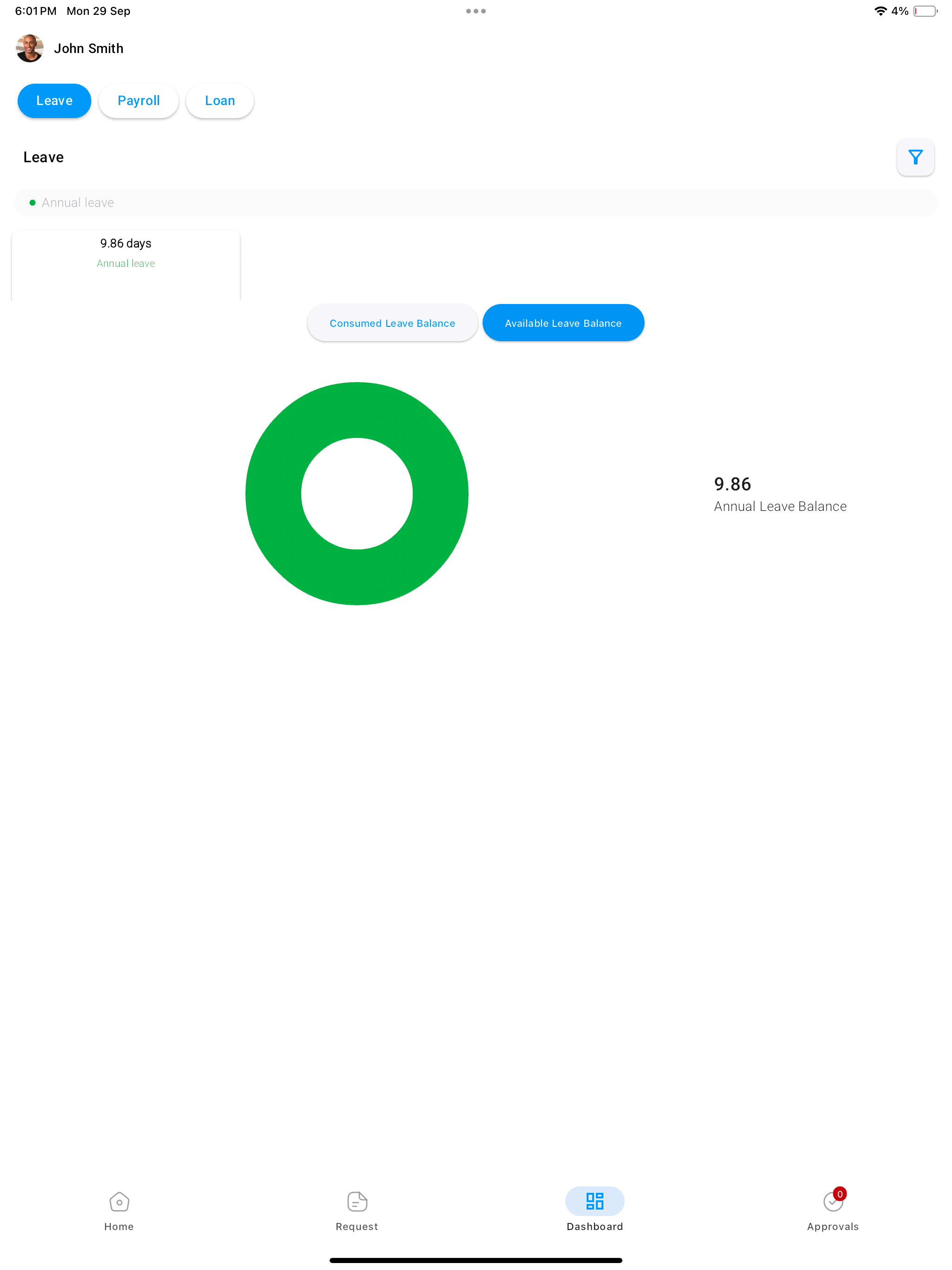Tap the home indicator bar
Screen dimensions: 952x1270
[476, 1260]
